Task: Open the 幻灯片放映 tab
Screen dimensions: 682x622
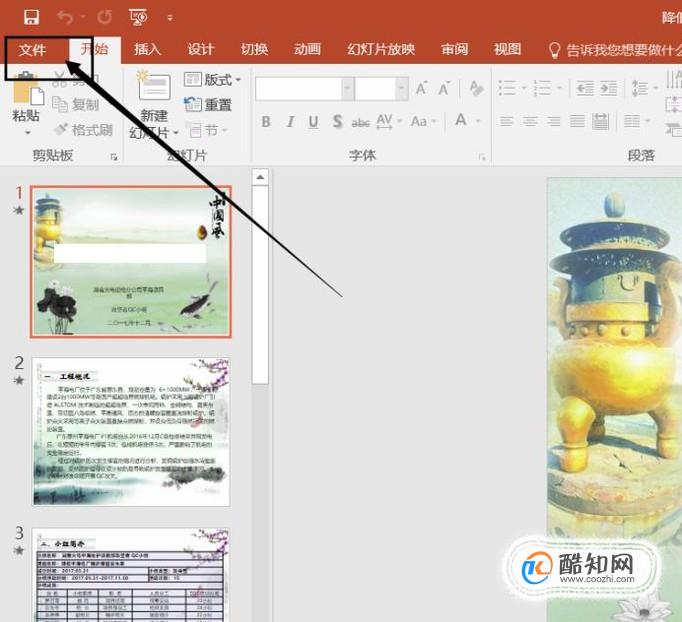Action: pyautogui.click(x=381, y=49)
